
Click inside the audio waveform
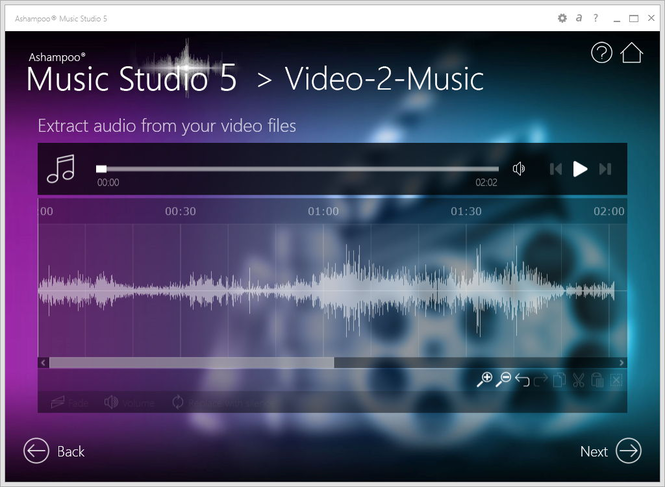click(x=332, y=291)
